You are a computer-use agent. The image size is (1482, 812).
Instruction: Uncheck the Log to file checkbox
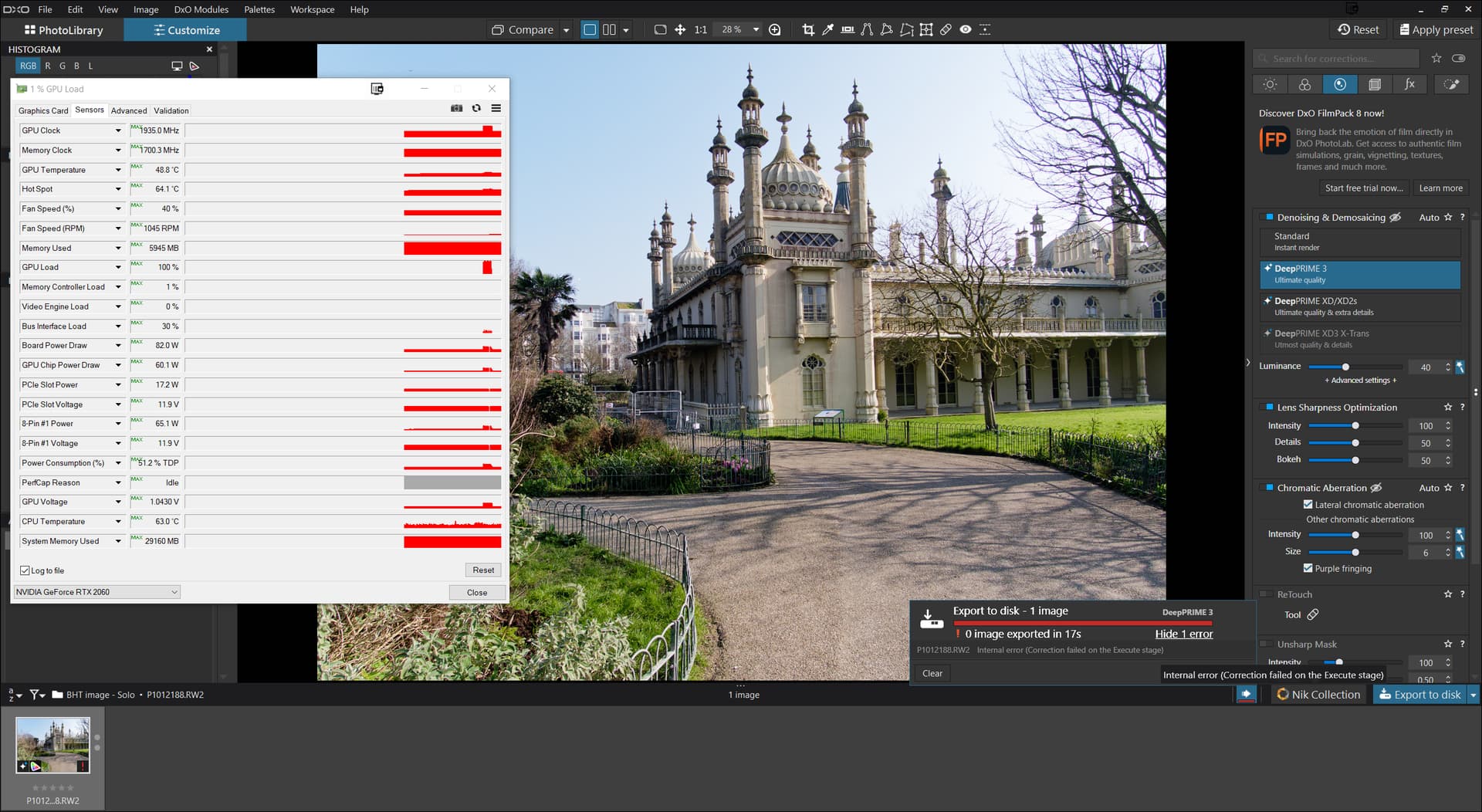25,570
